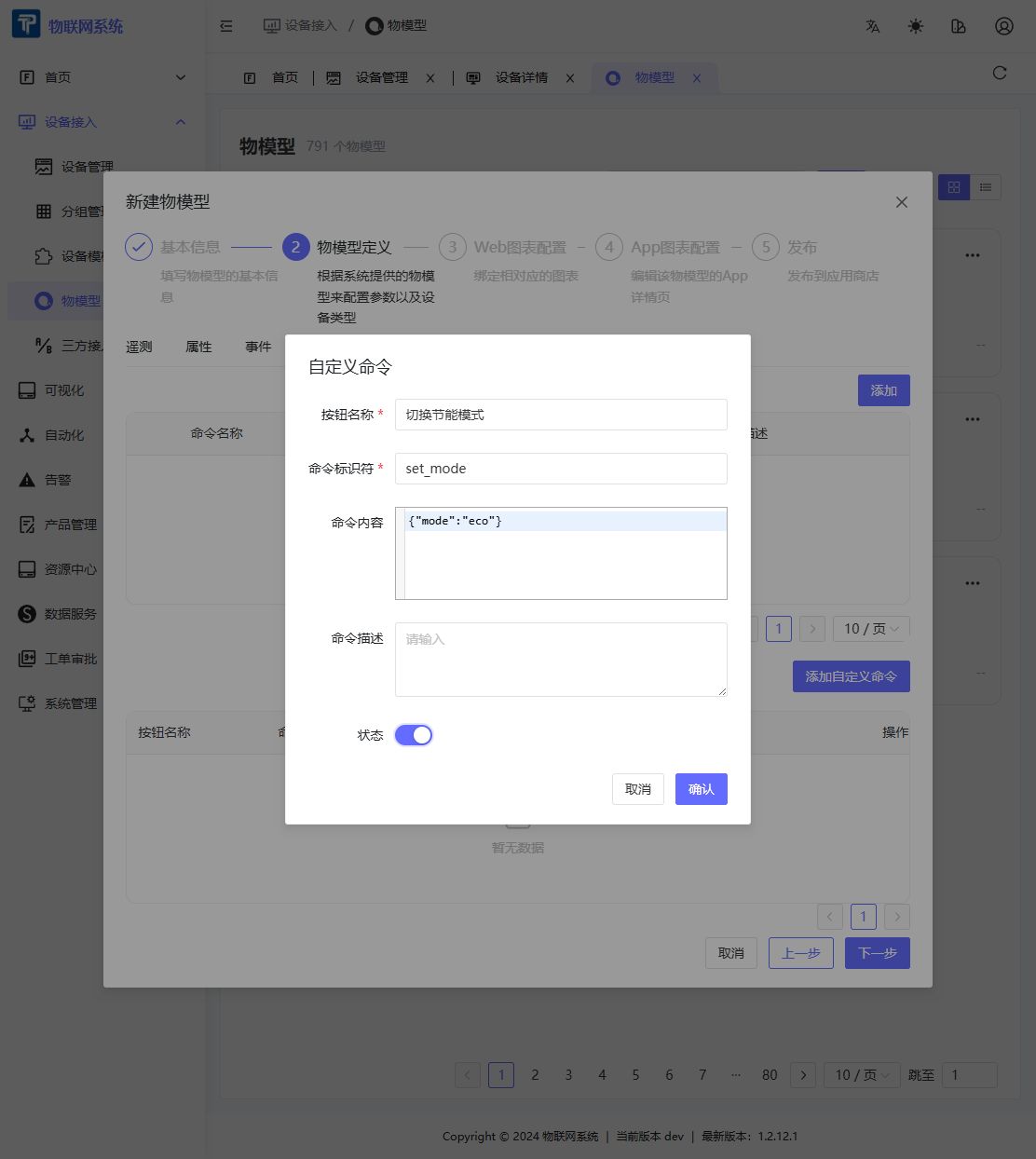Image resolution: width=1036 pixels, height=1159 pixels.
Task: Switch to the 设备详情 page tab
Action: [x=522, y=78]
